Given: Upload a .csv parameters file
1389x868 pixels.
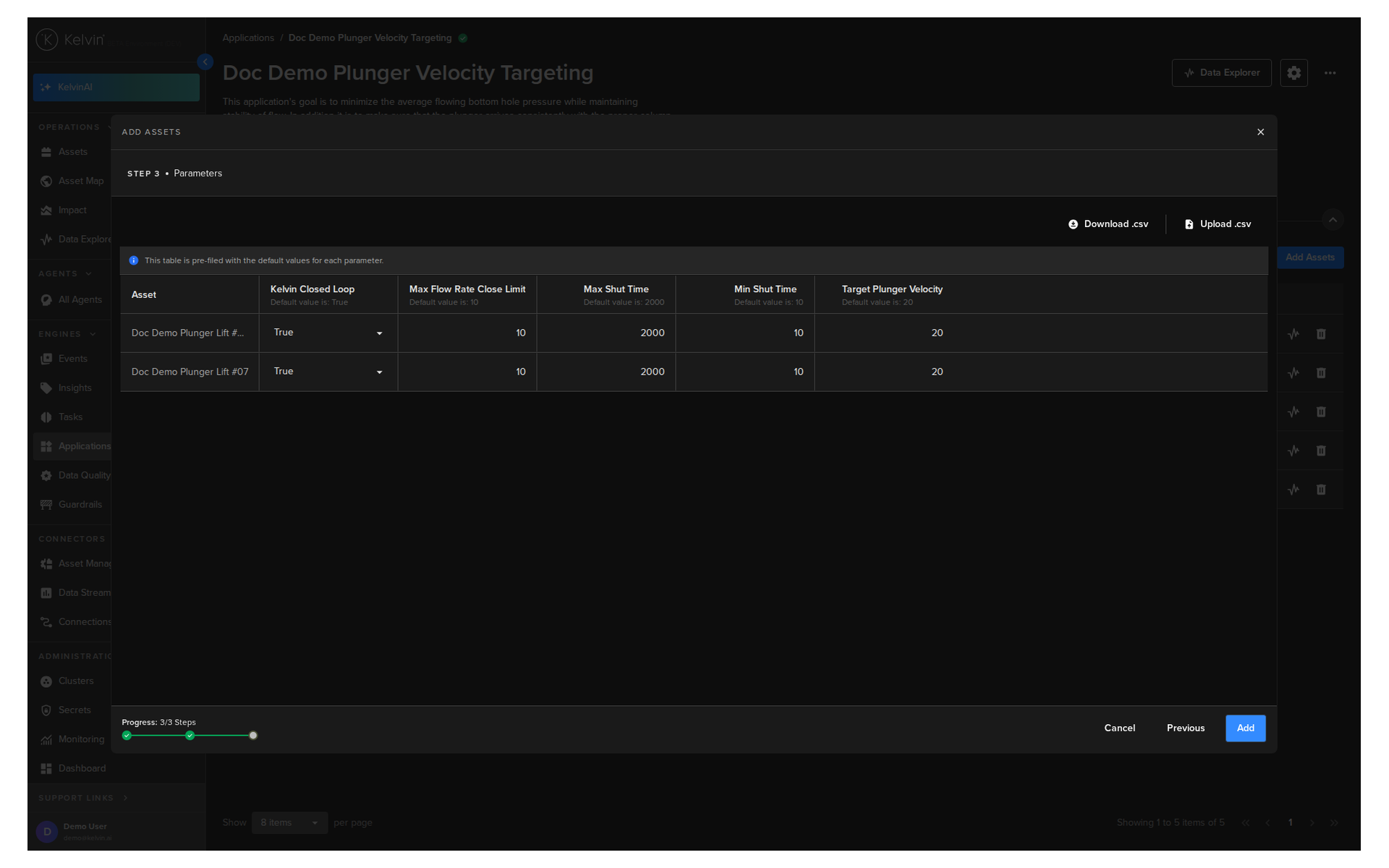Looking at the screenshot, I should [x=1218, y=224].
